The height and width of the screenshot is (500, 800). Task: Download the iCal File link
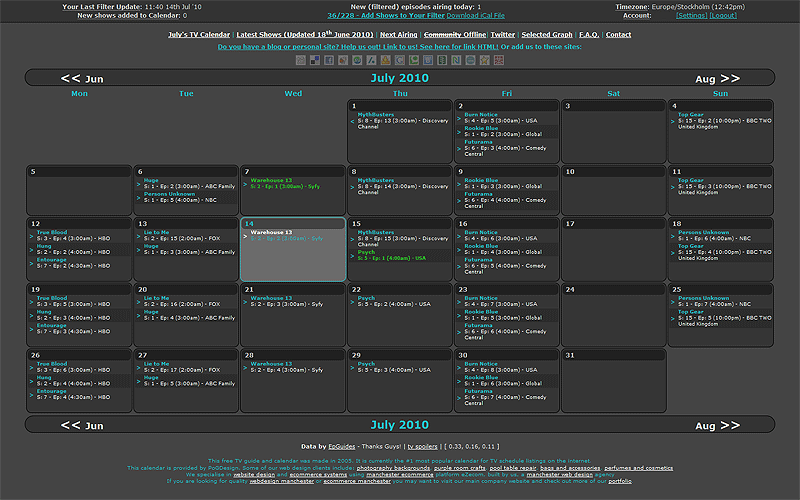point(476,15)
